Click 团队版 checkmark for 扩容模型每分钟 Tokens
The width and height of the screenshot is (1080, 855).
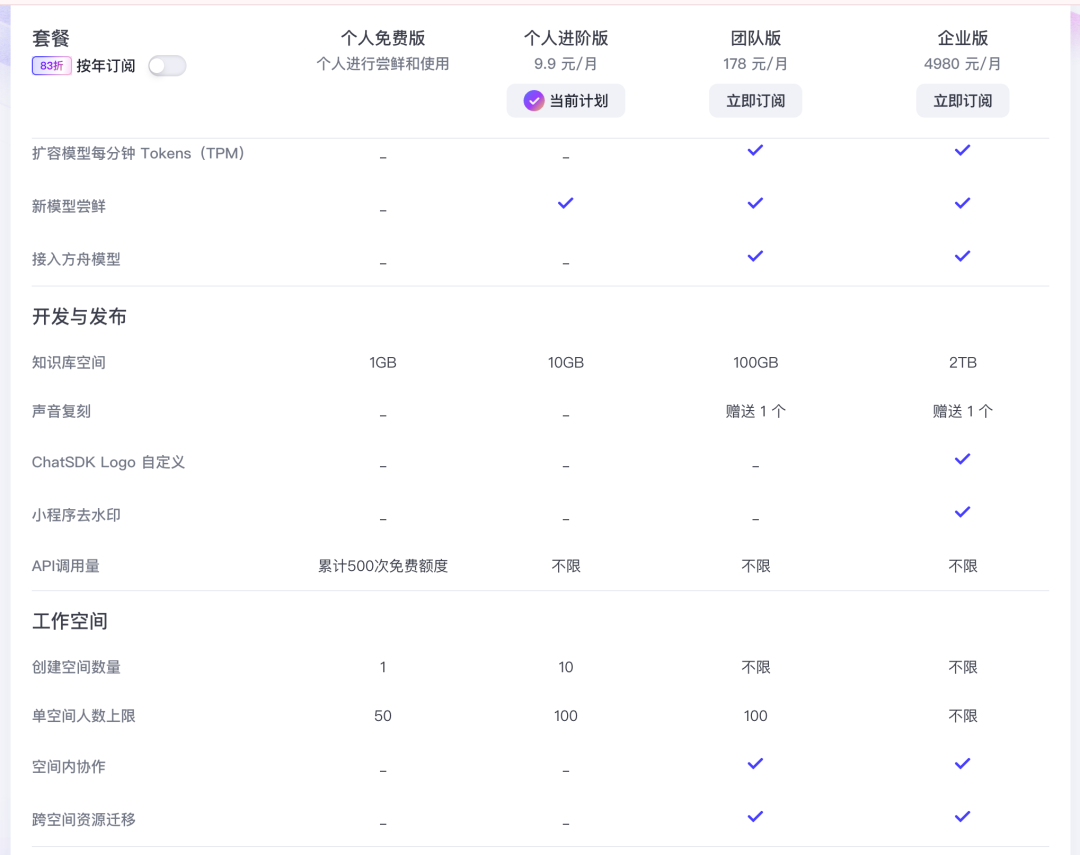pos(755,150)
